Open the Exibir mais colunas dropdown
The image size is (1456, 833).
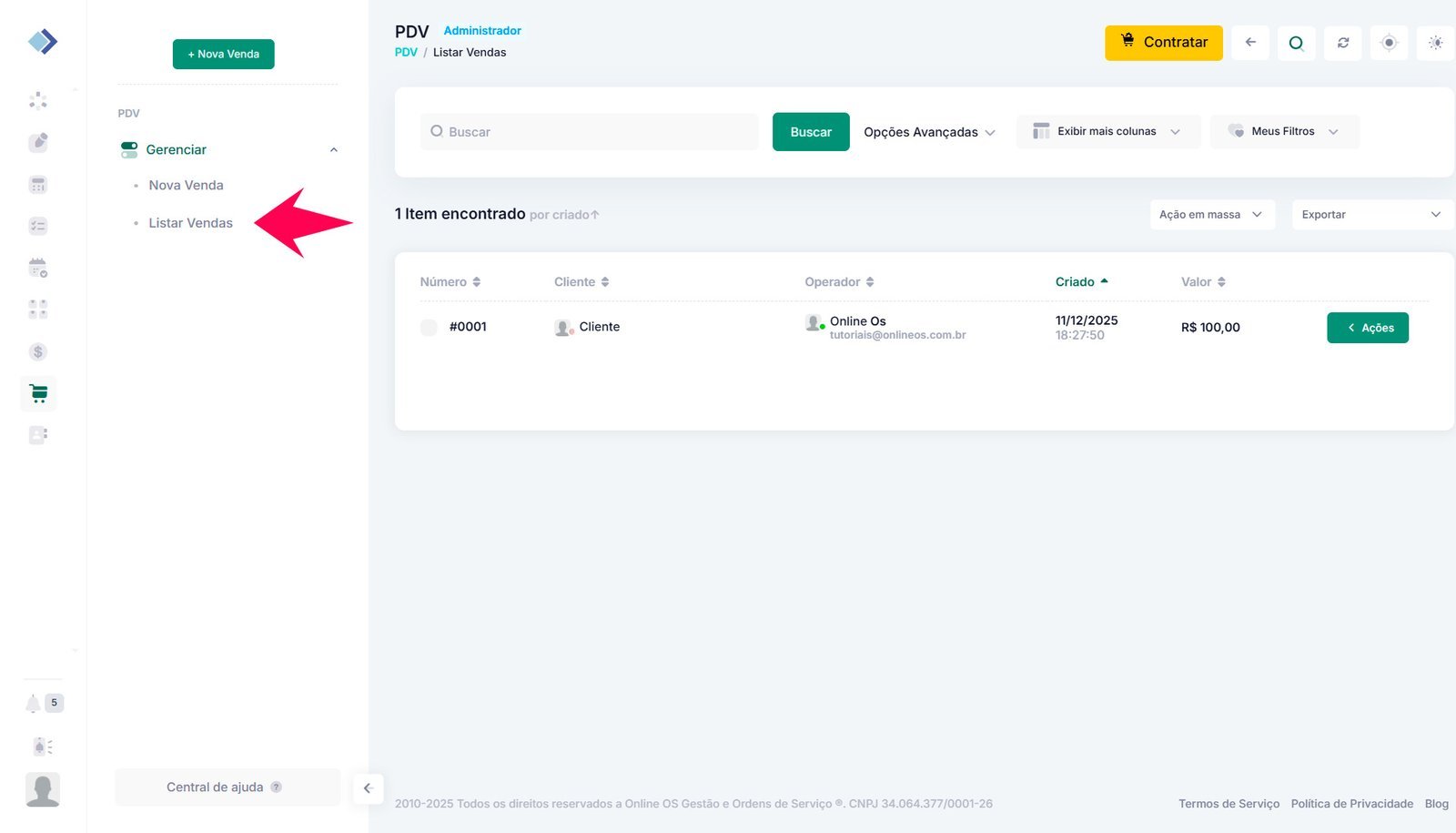[x=1107, y=132]
